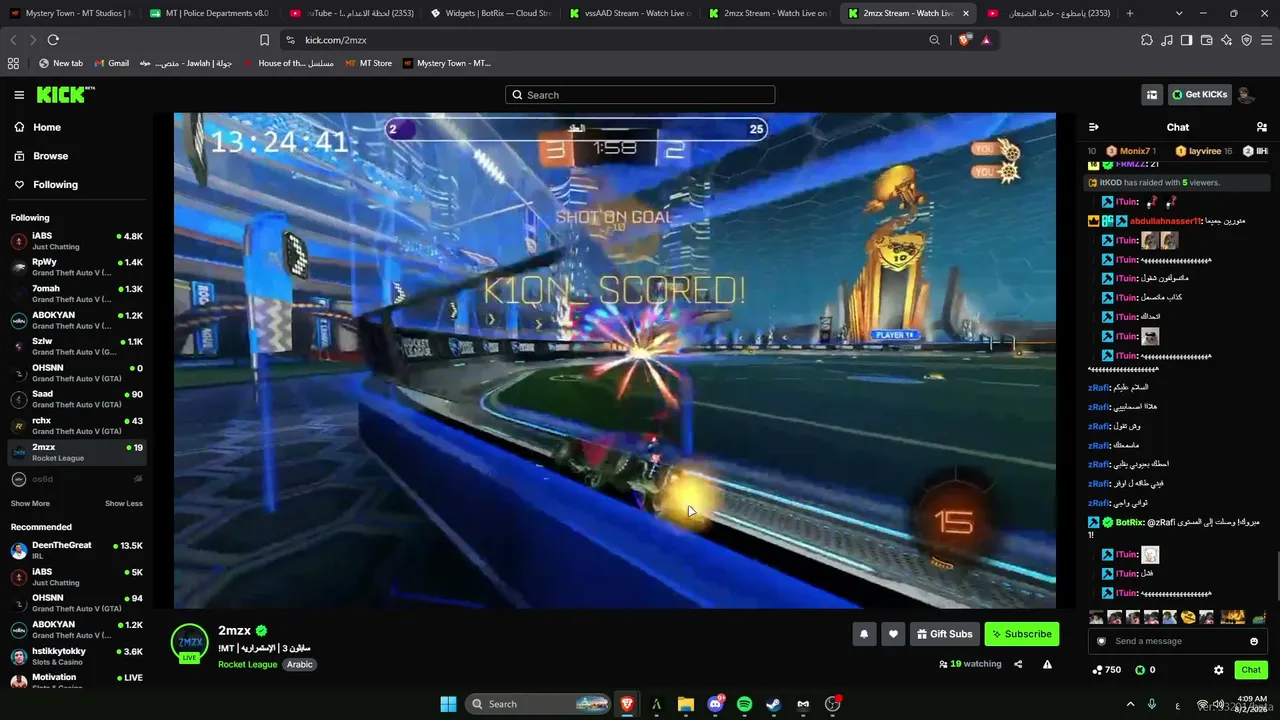Viewport: 1280px width, 720px height.
Task: Report the stream with the warning icon
Action: point(1047,664)
